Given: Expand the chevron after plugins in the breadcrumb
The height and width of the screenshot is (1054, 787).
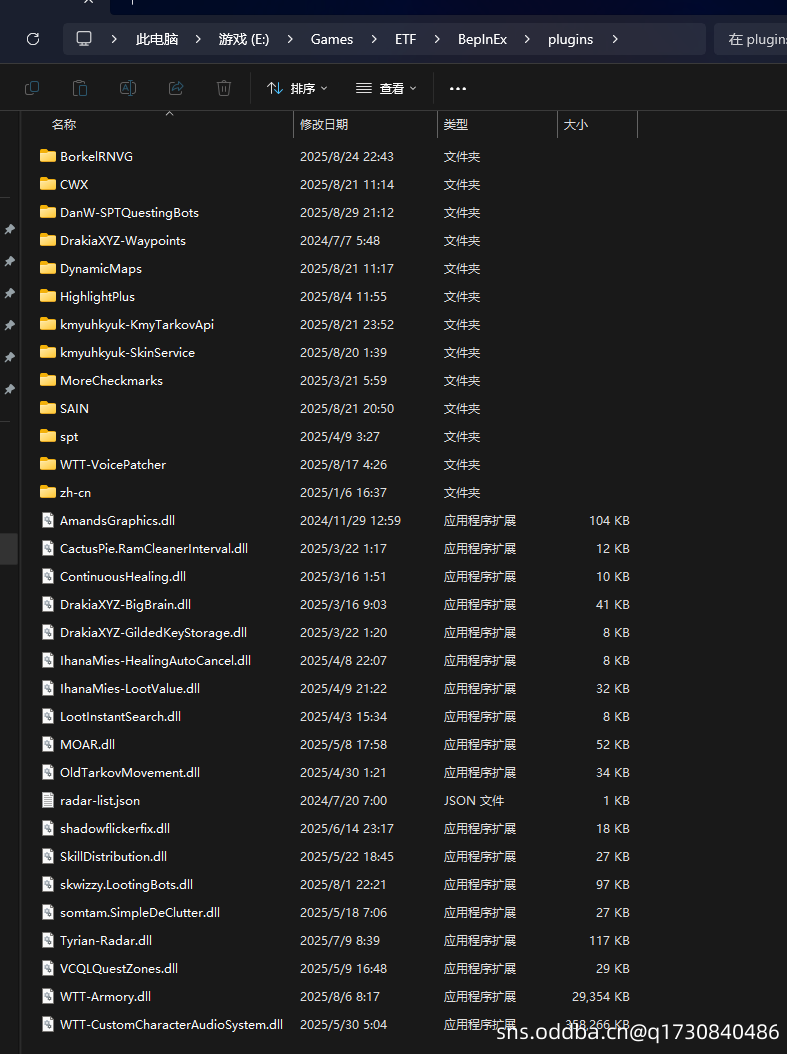Looking at the screenshot, I should tap(615, 39).
